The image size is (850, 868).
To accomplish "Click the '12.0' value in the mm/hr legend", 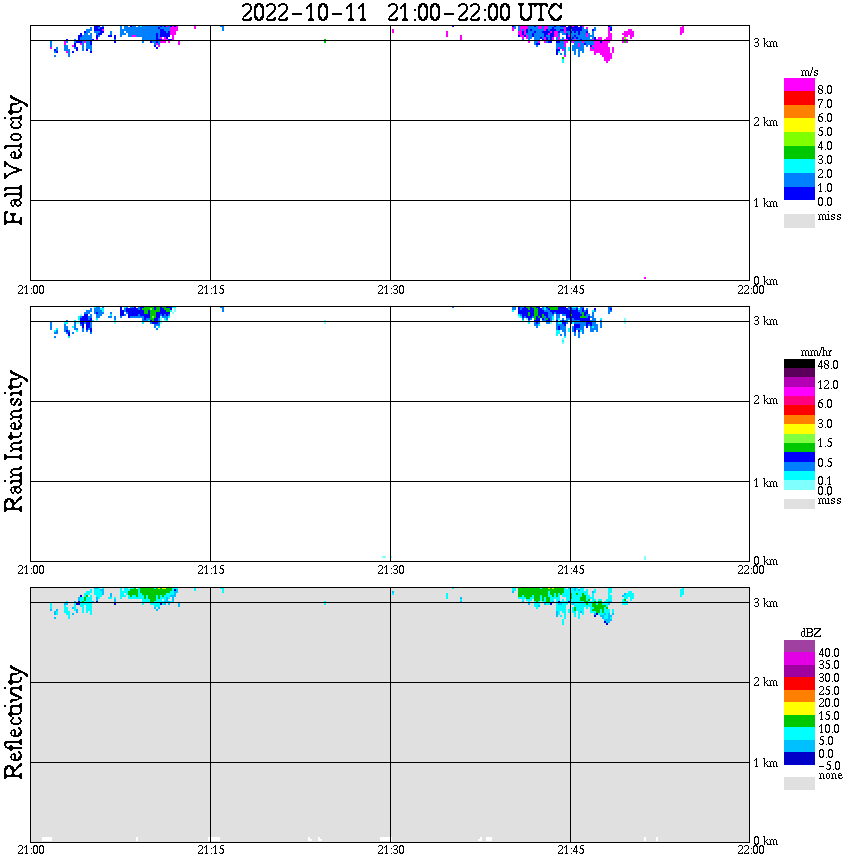I will (828, 384).
